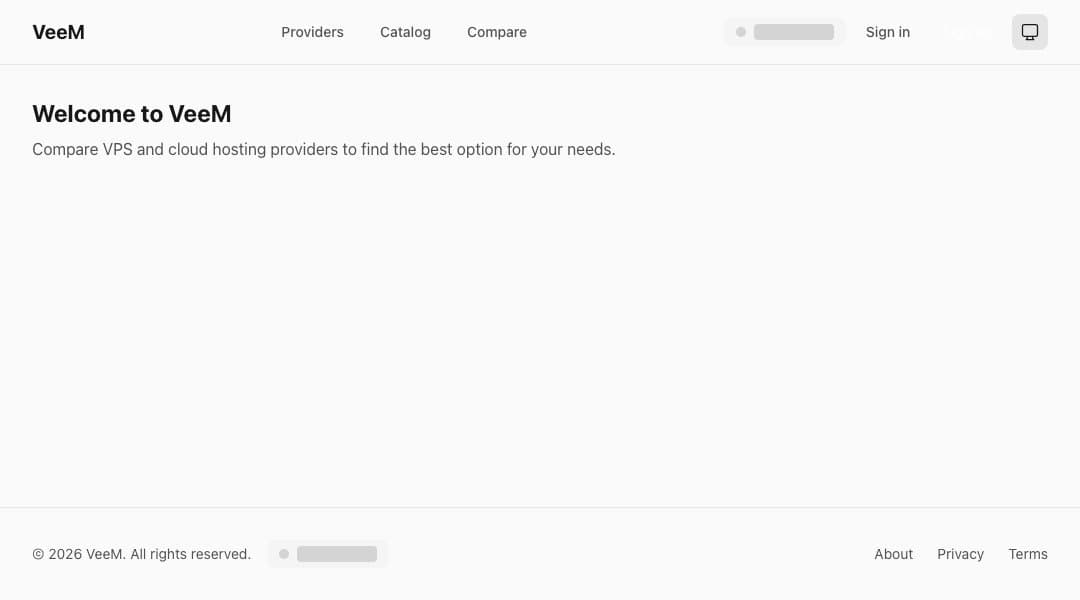Switch to the Compare page
1080x600 pixels.
496,32
